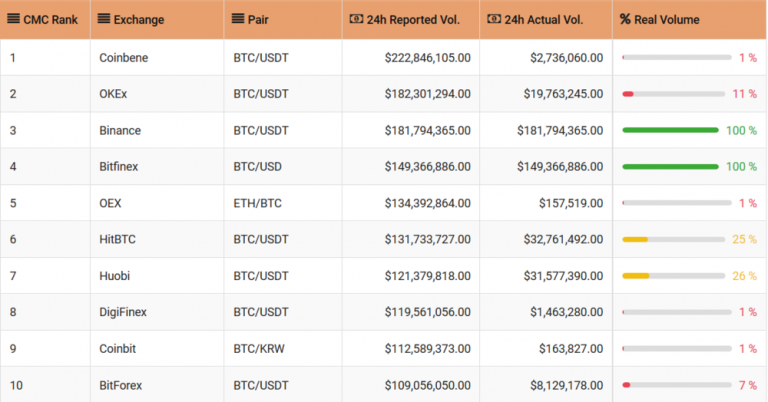This screenshot has width=768, height=402.
Task: Sort by 24h Actual Vol. header
Action: pyautogui.click(x=544, y=20)
